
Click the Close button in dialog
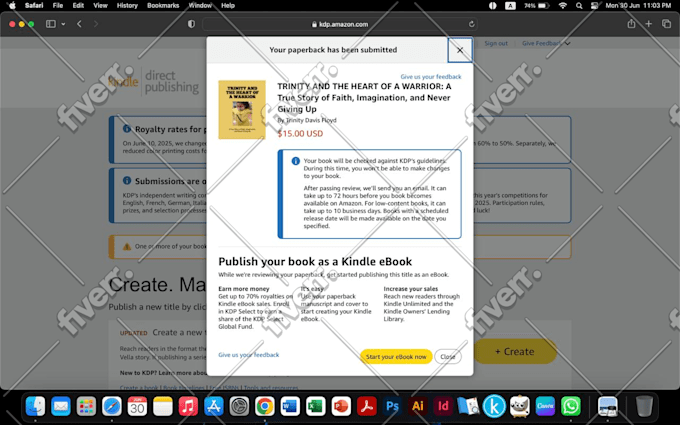coord(448,356)
